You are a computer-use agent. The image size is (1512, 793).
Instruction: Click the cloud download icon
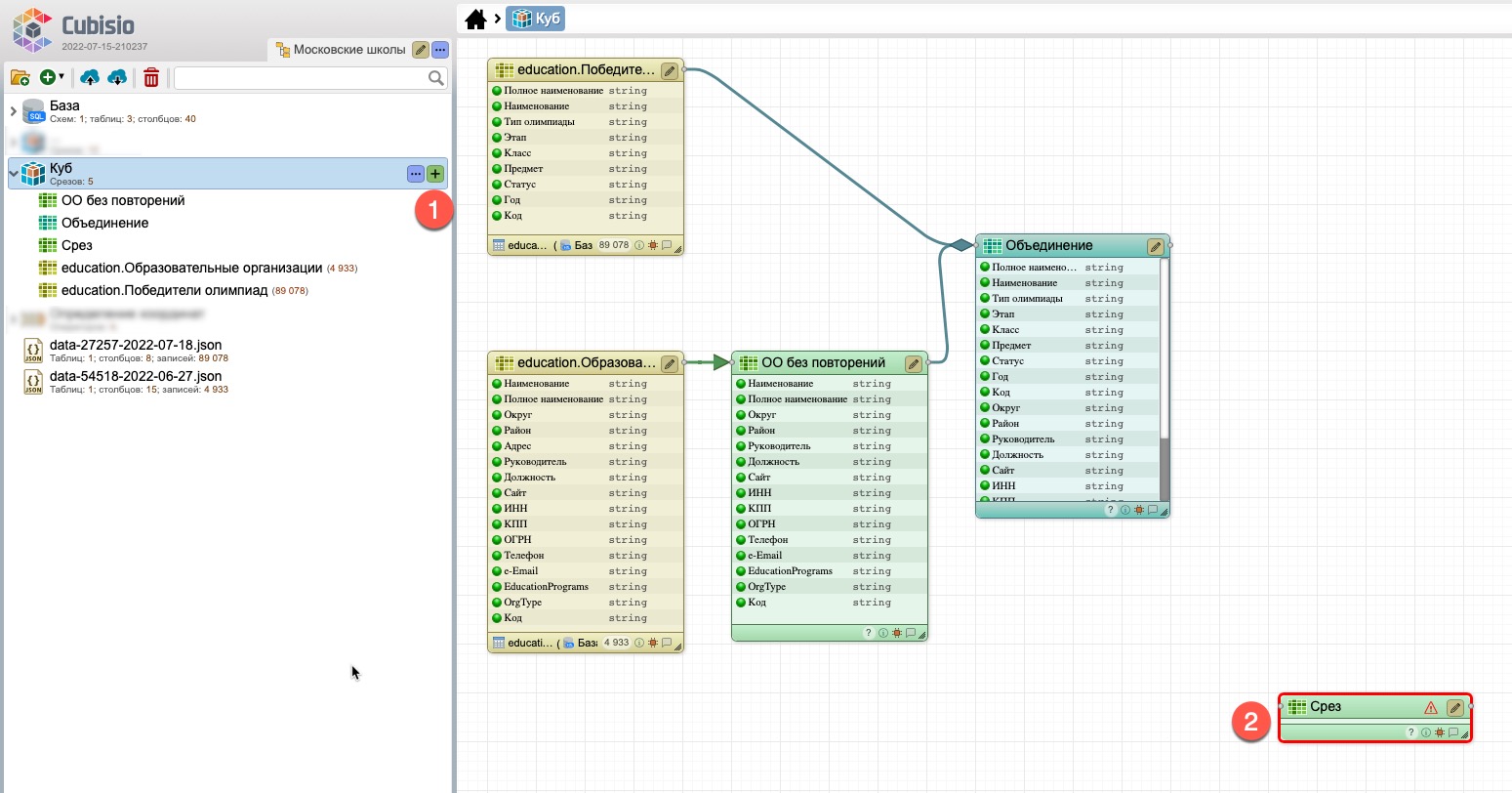click(x=117, y=77)
